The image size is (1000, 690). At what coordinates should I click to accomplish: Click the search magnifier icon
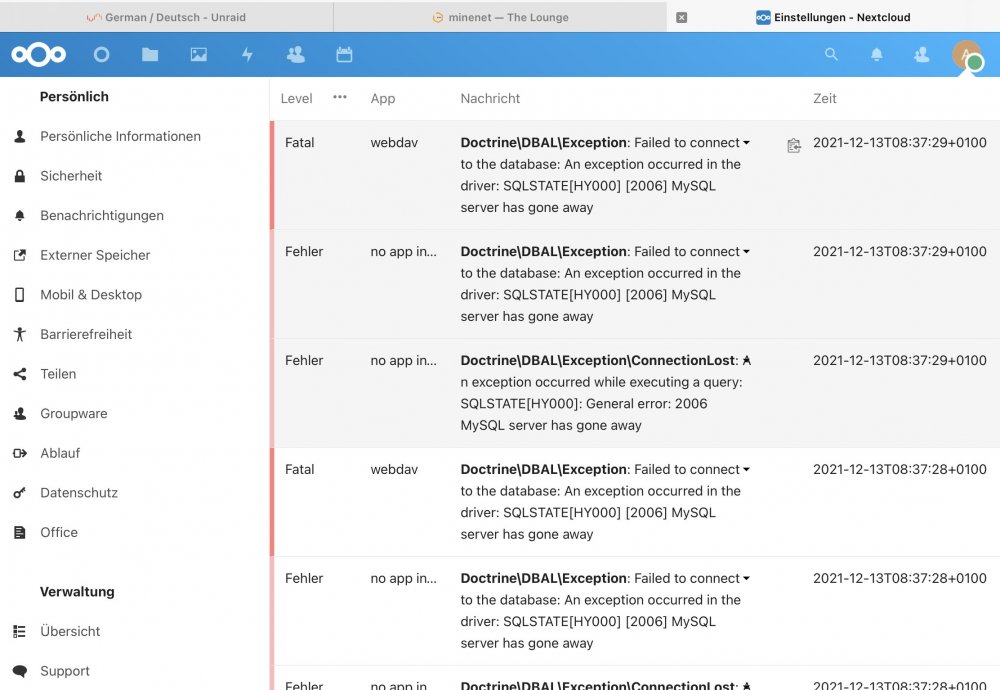(x=831, y=54)
